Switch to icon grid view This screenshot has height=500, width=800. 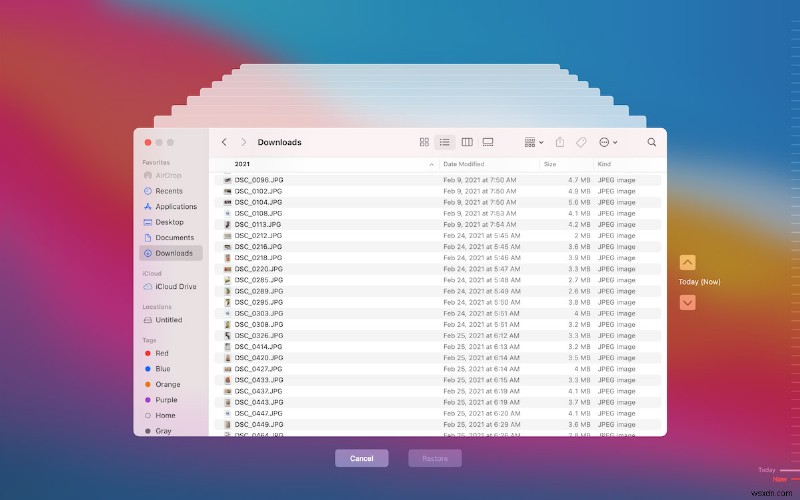click(x=424, y=142)
